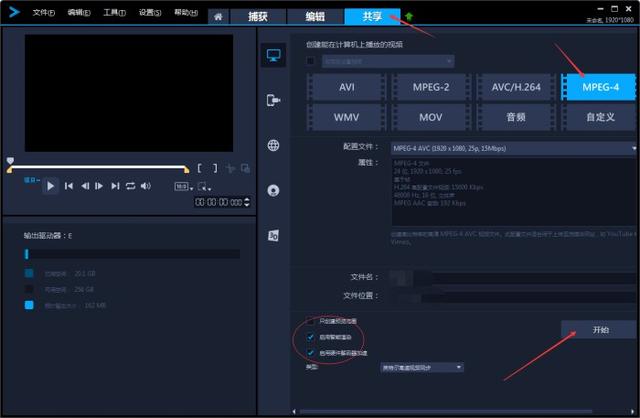Select the Disc burning category icon
Screen dimensions: 640x418
coord(273,190)
